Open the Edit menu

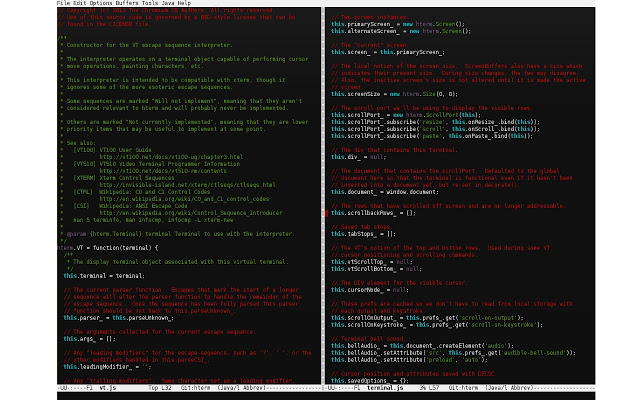[80, 3]
